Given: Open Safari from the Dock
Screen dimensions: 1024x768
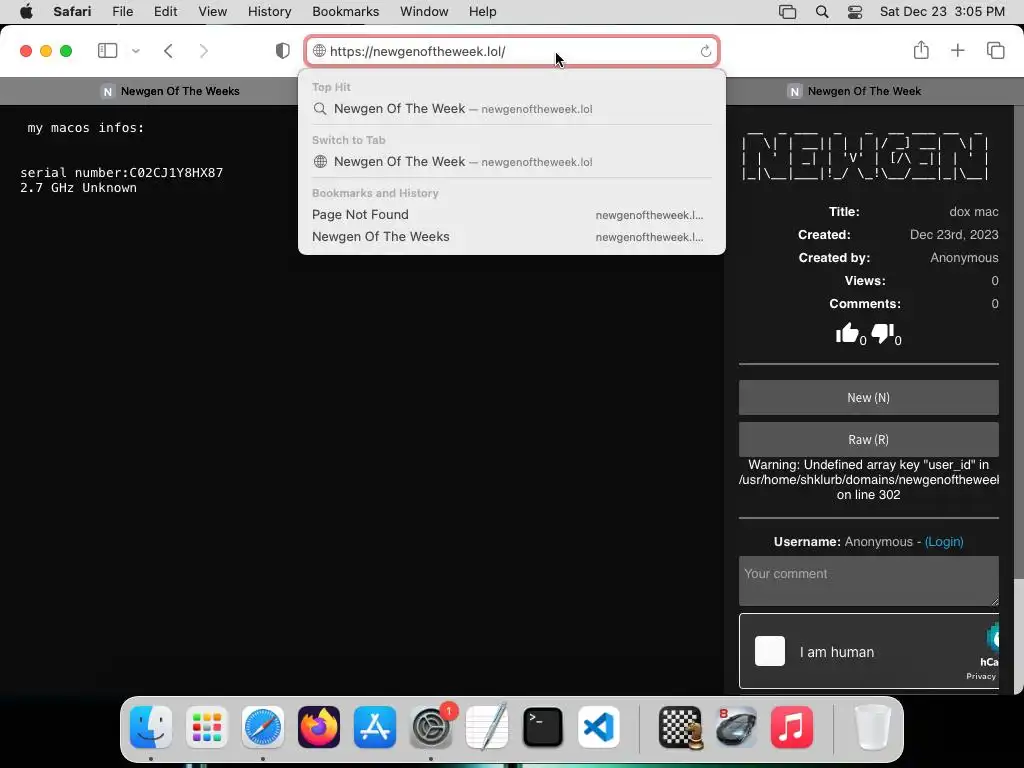Looking at the screenshot, I should click(x=263, y=727).
